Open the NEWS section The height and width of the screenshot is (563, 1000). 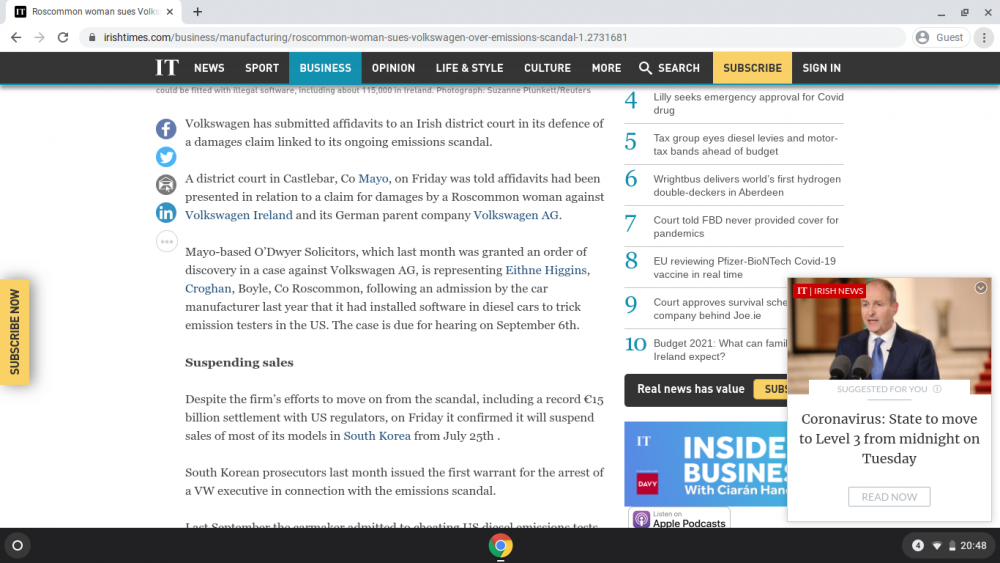pos(209,68)
